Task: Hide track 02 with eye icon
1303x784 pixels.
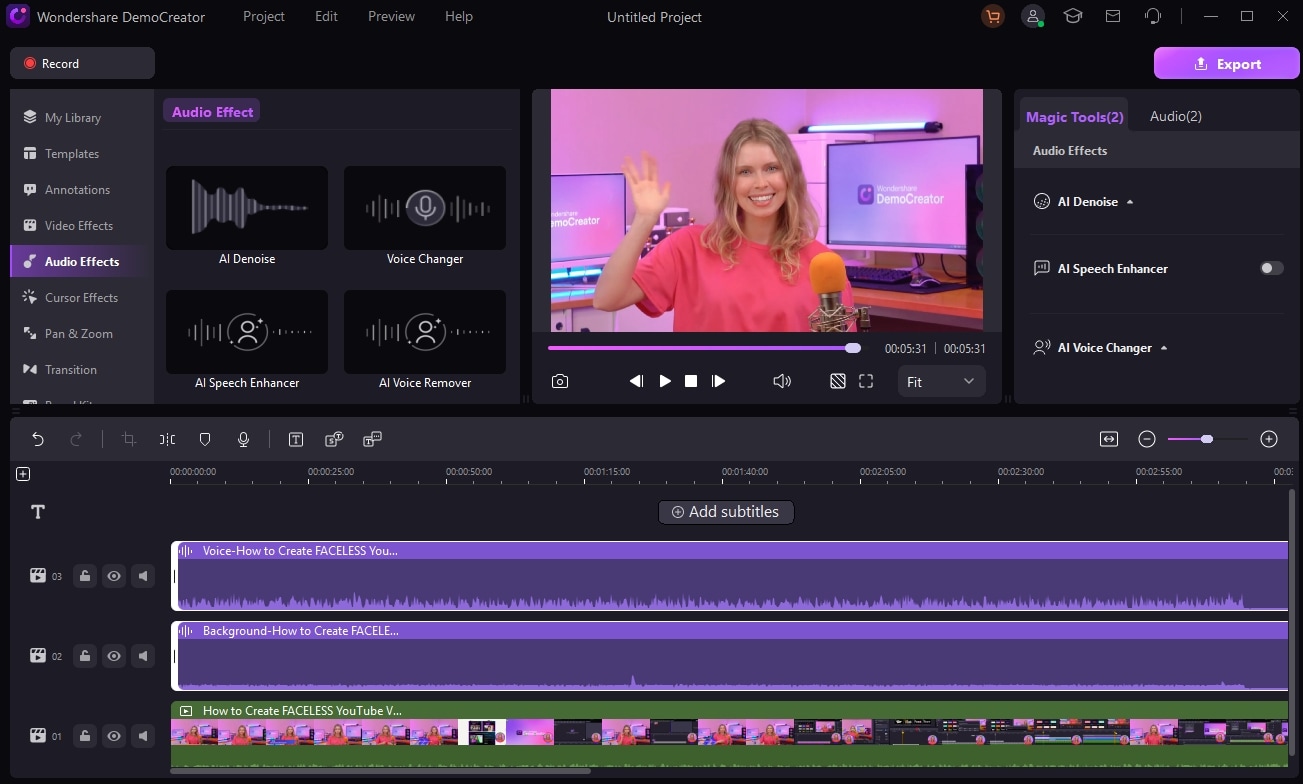Action: tap(114, 655)
